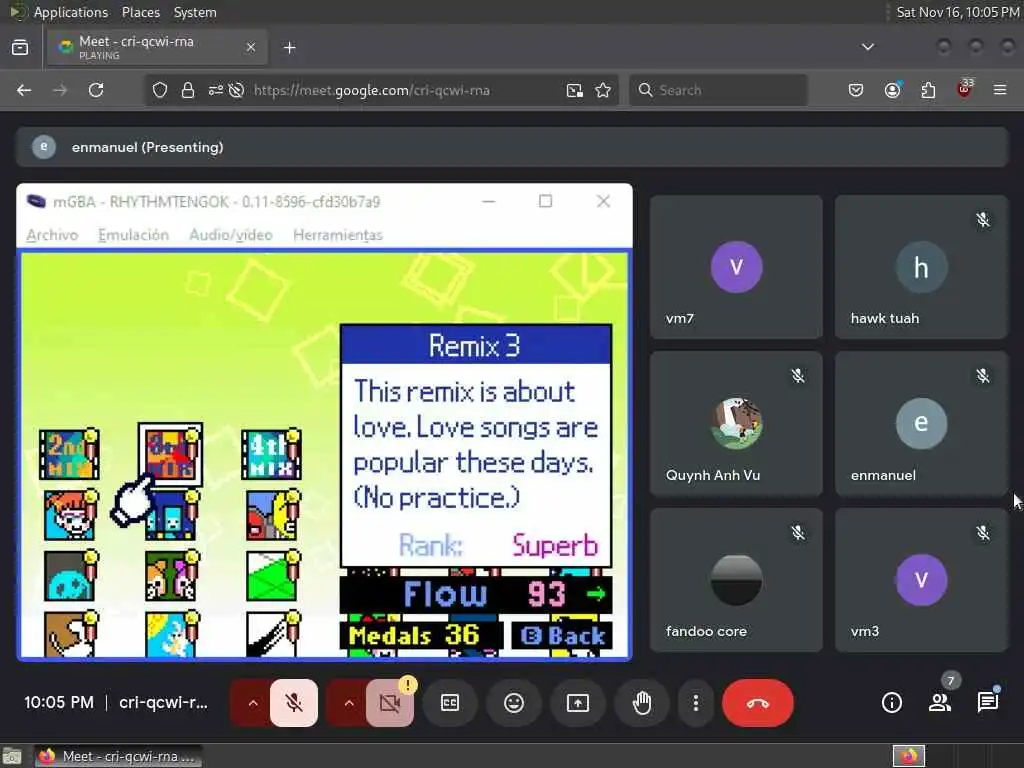Leave the call with red hang-up button
The height and width of the screenshot is (768, 1024).
[x=758, y=703]
